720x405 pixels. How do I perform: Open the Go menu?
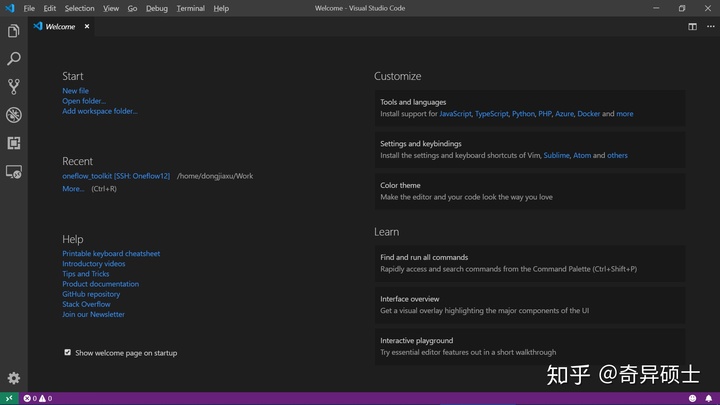point(132,8)
